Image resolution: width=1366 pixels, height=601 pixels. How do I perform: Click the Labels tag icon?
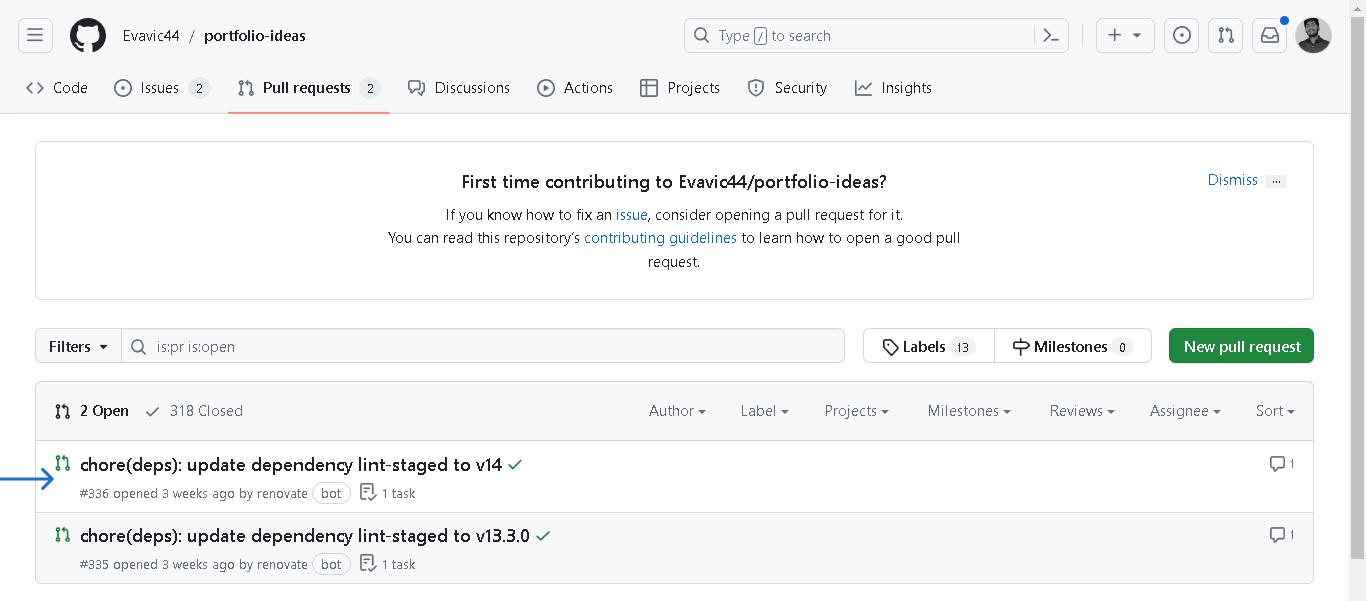[891, 345]
